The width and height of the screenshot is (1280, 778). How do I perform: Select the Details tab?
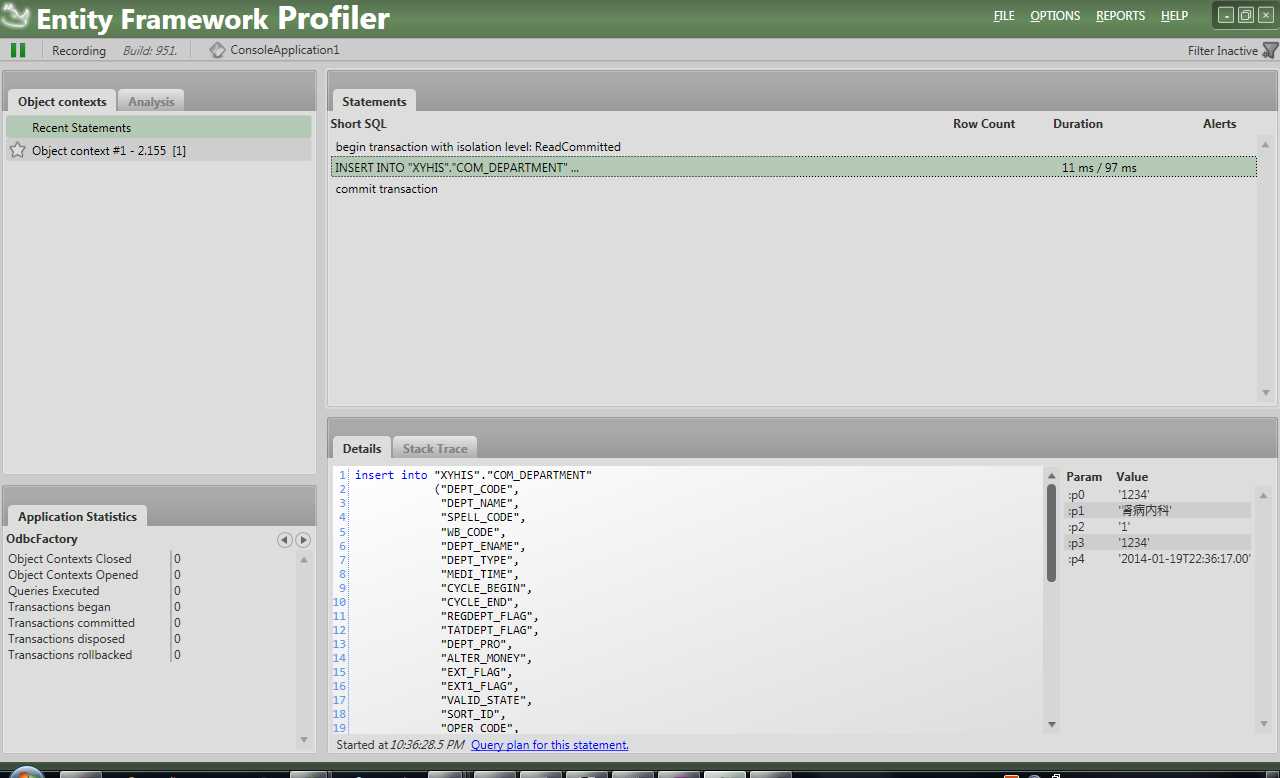(x=362, y=448)
